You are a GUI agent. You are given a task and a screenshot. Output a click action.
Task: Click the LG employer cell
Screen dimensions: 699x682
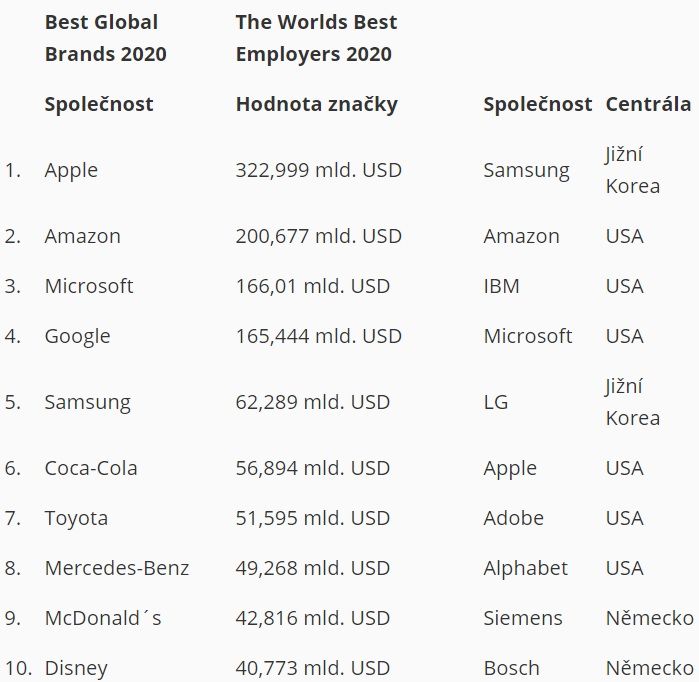click(496, 403)
